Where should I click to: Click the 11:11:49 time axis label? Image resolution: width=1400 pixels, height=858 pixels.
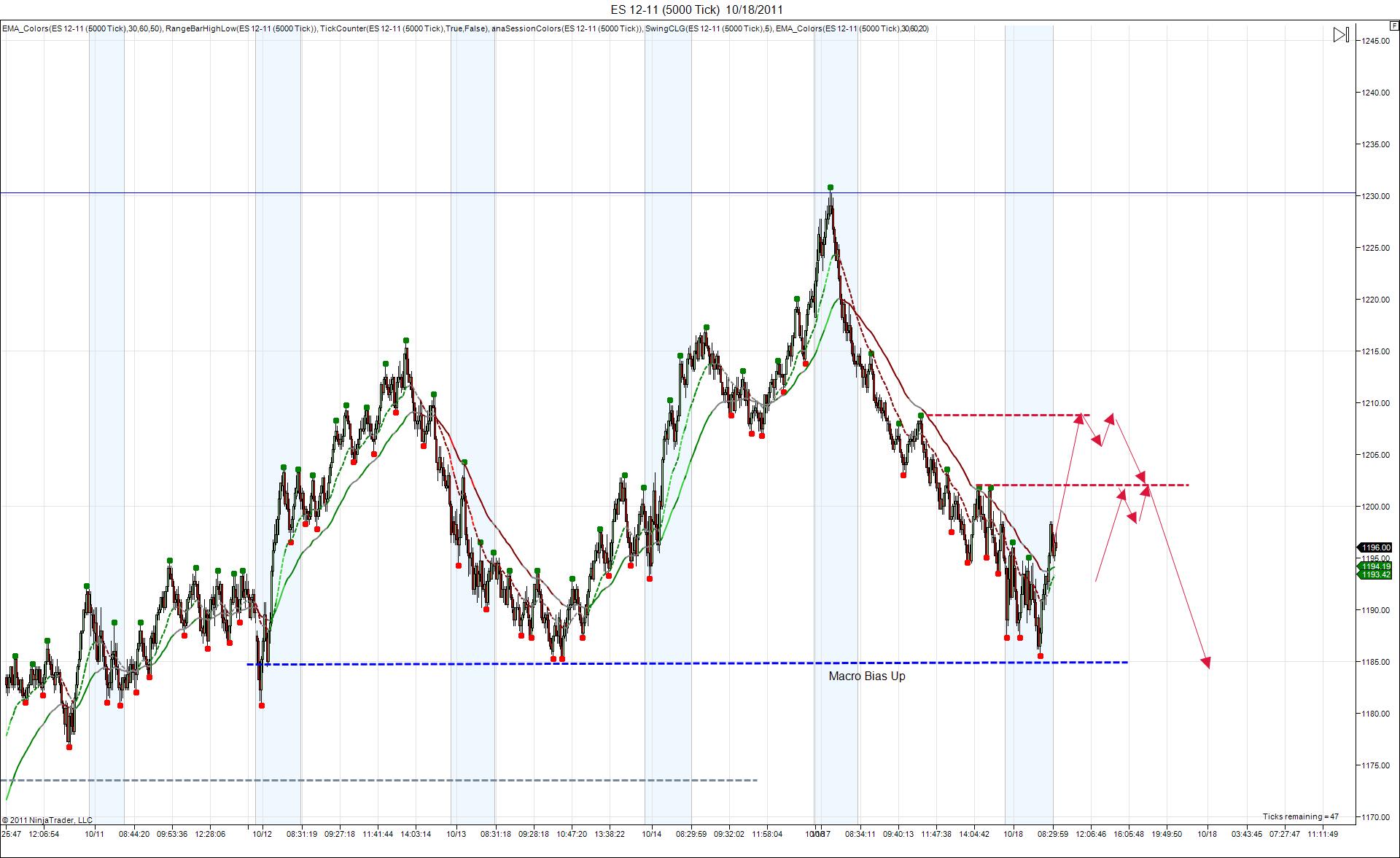pos(1323,834)
